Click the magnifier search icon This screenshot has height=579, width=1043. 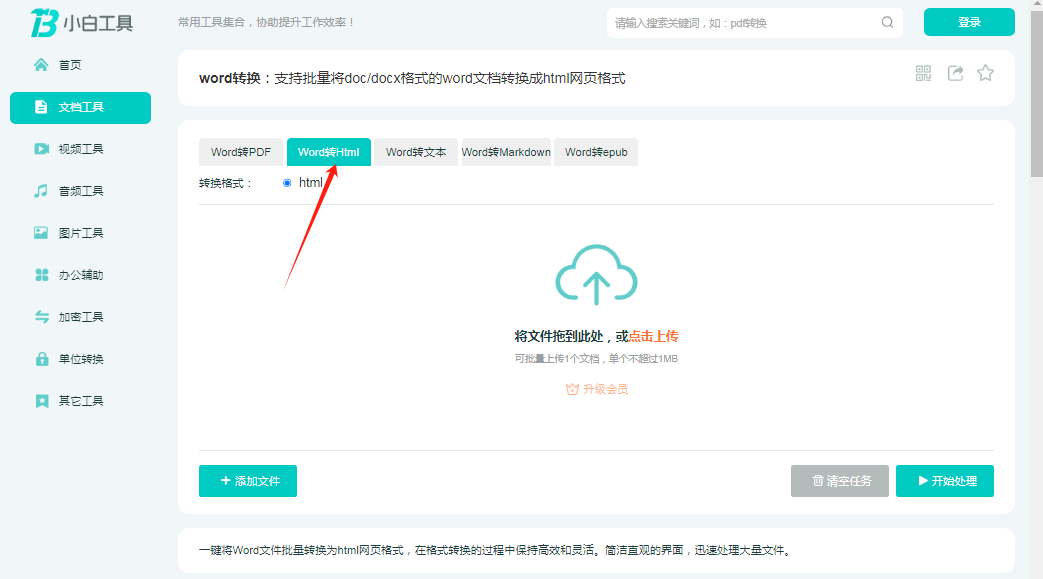(x=887, y=23)
